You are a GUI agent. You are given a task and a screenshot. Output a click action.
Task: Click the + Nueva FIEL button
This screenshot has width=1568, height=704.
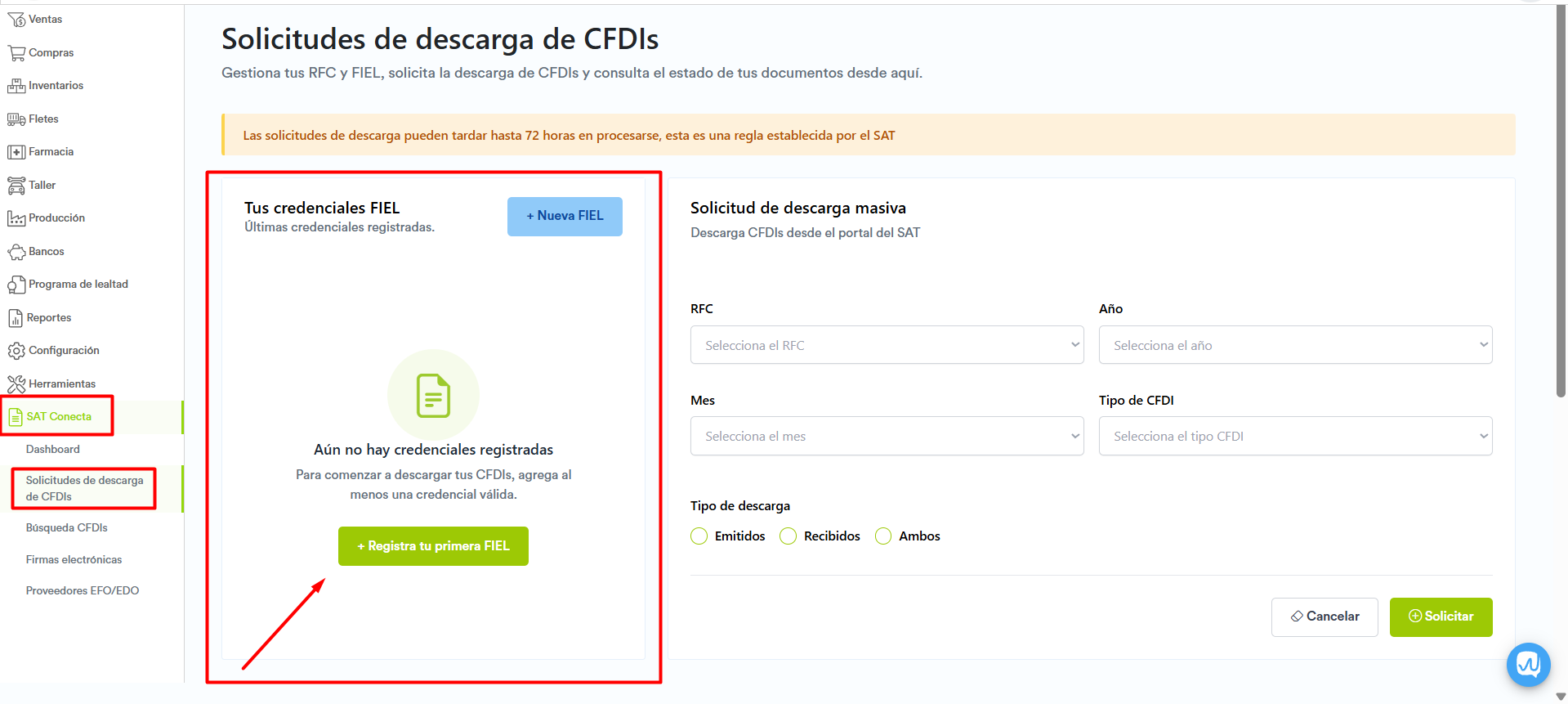565,217
